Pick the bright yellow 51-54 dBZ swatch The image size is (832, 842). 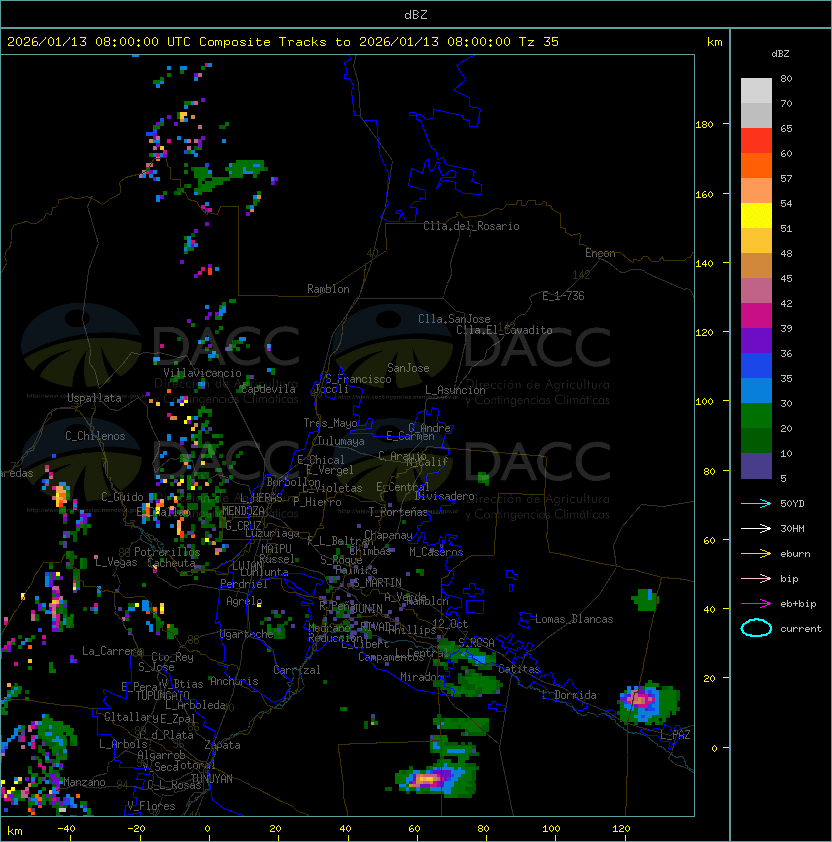pos(756,216)
